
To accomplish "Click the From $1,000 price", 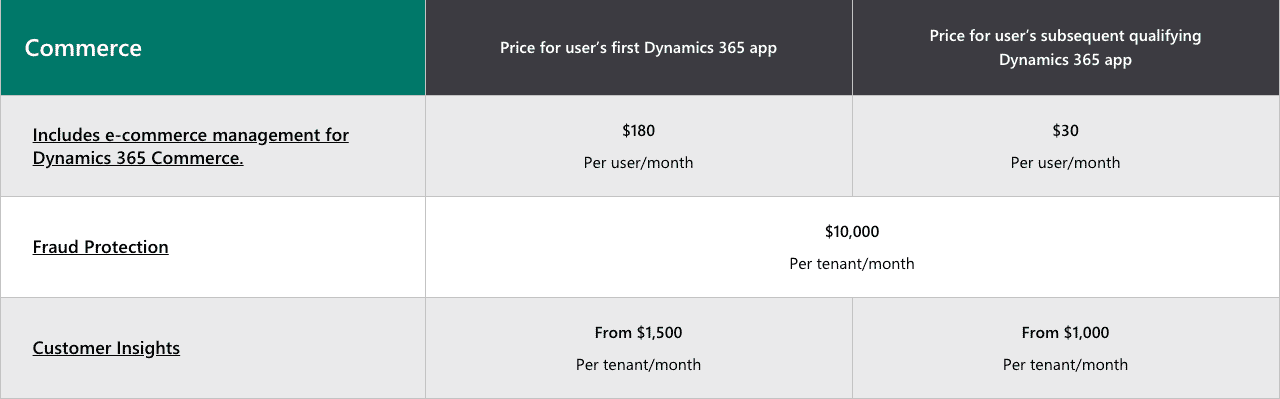I will coord(1065,332).
